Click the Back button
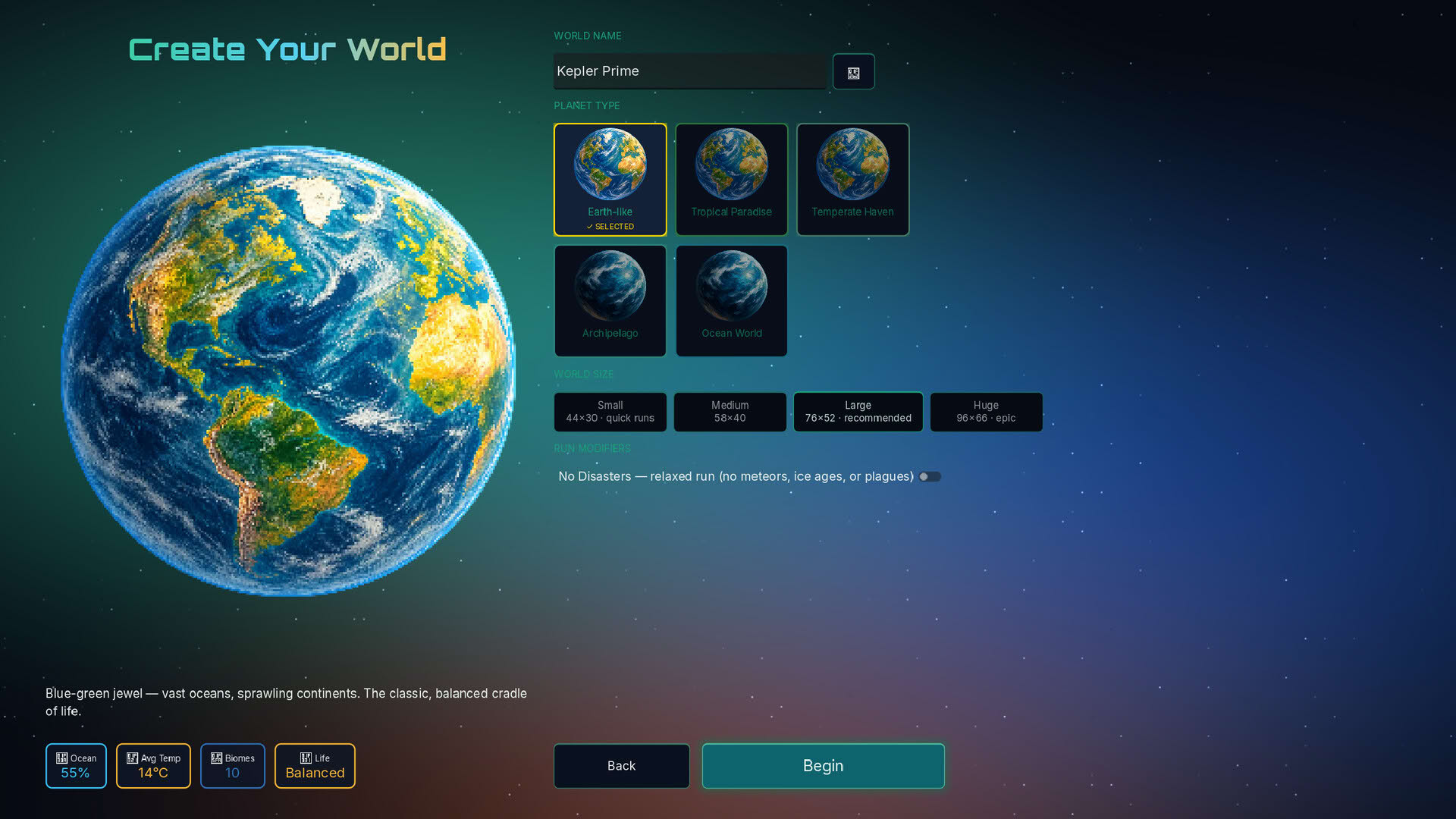The image size is (1456, 819). tap(621, 766)
